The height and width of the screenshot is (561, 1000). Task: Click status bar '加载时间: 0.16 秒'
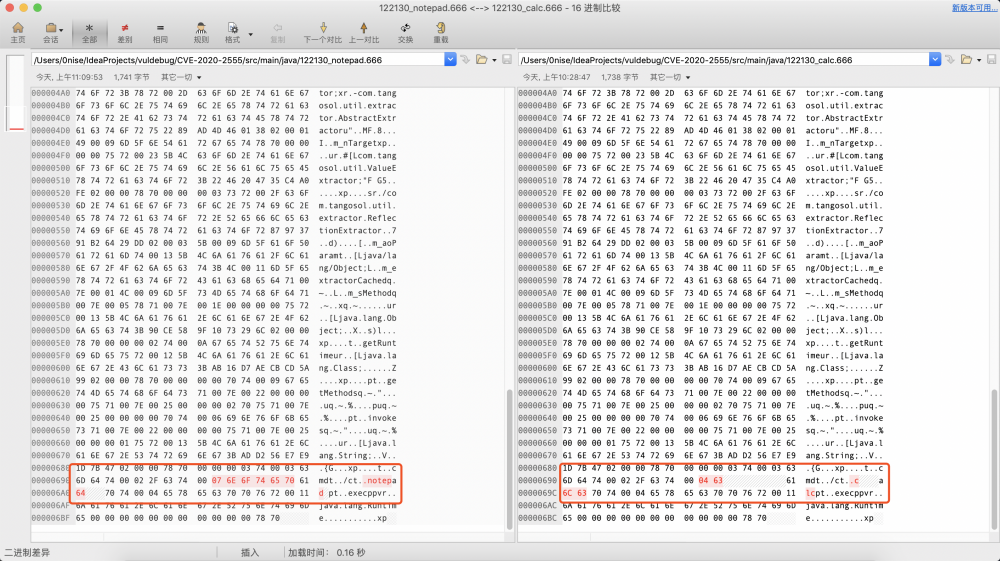(327, 553)
